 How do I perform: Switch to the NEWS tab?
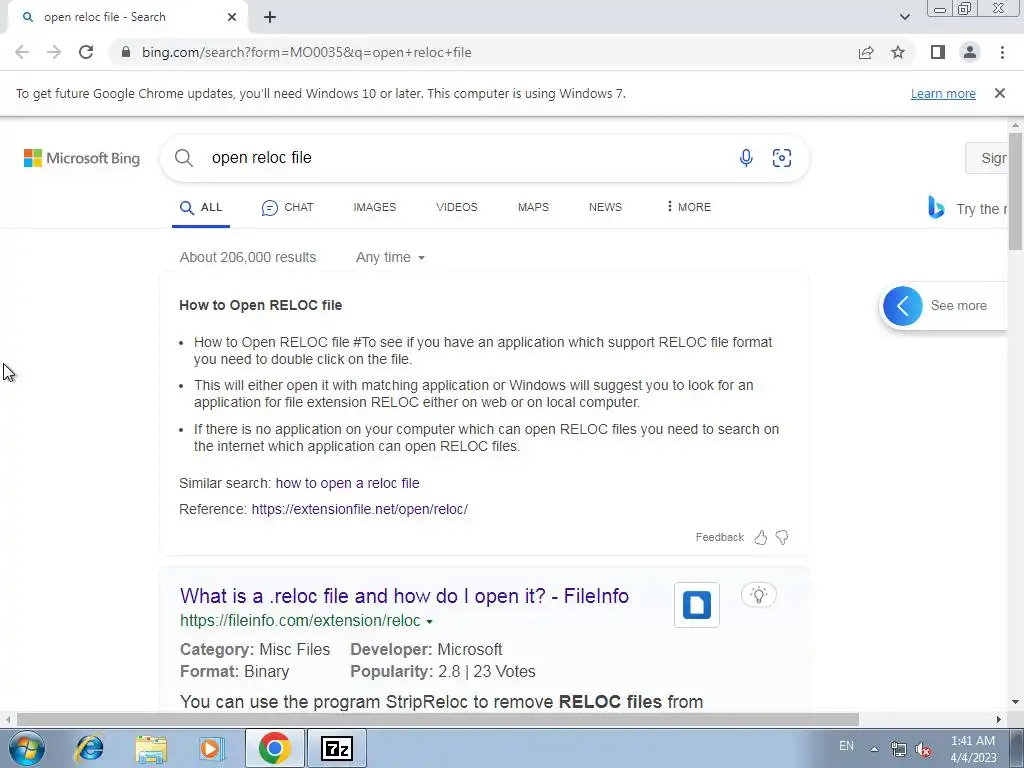tap(605, 208)
